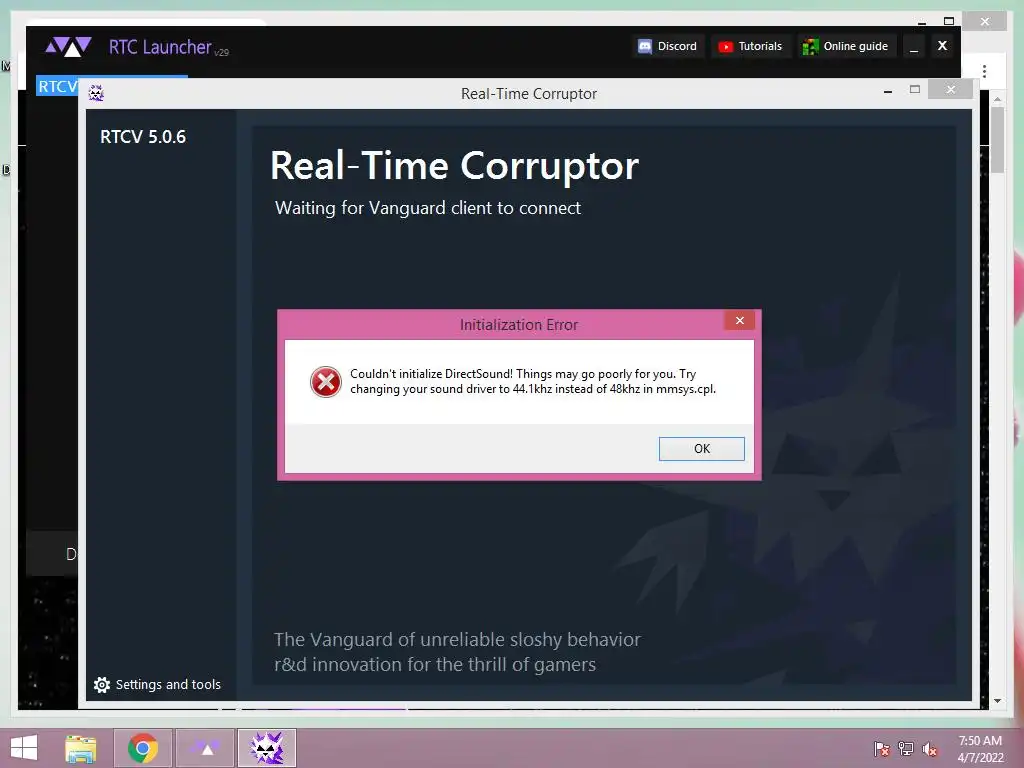Open Tutorials in RTC Launcher
The width and height of the screenshot is (1024, 768).
pyautogui.click(x=750, y=46)
